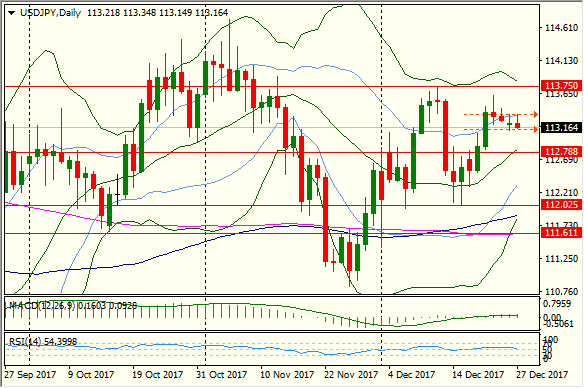
Task: Click the current price label 113.164
Action: 561,128
